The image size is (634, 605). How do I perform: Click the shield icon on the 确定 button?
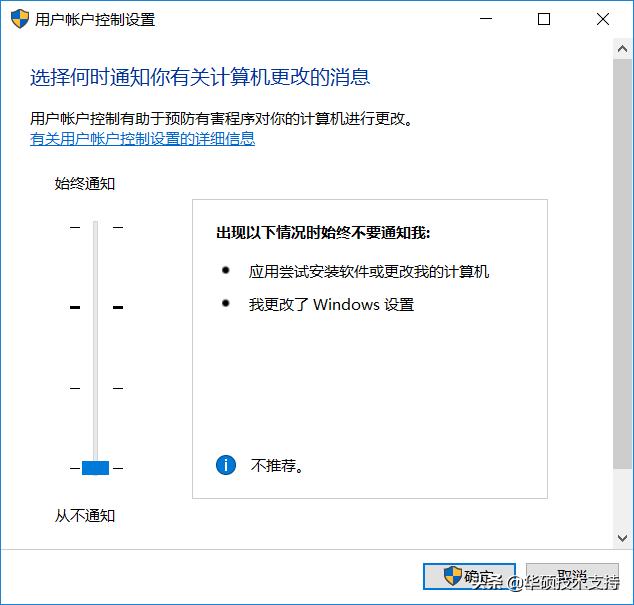coord(452,575)
